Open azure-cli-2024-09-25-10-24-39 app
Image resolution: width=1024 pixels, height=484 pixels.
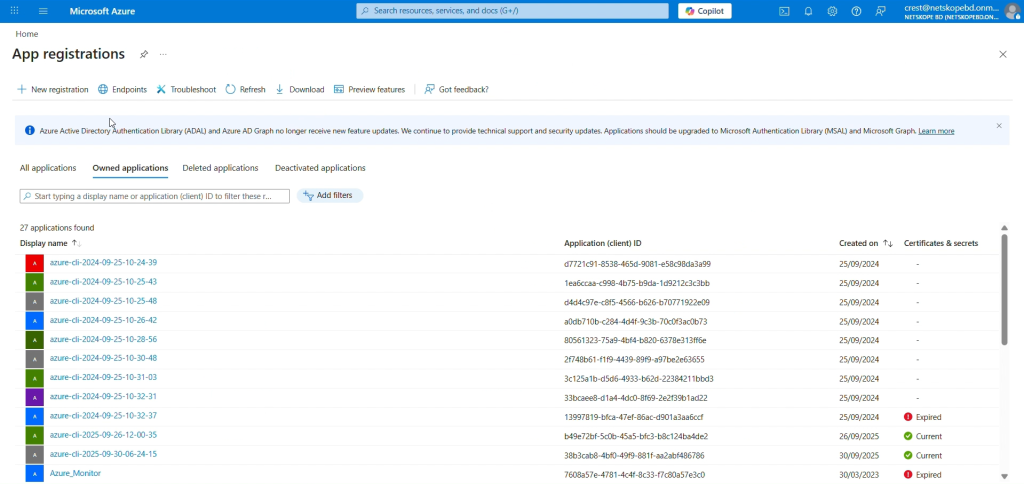pyautogui.click(x=103, y=263)
